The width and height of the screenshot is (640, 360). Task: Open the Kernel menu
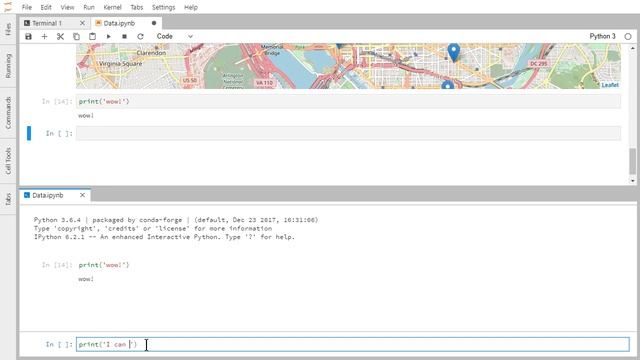click(x=112, y=7)
